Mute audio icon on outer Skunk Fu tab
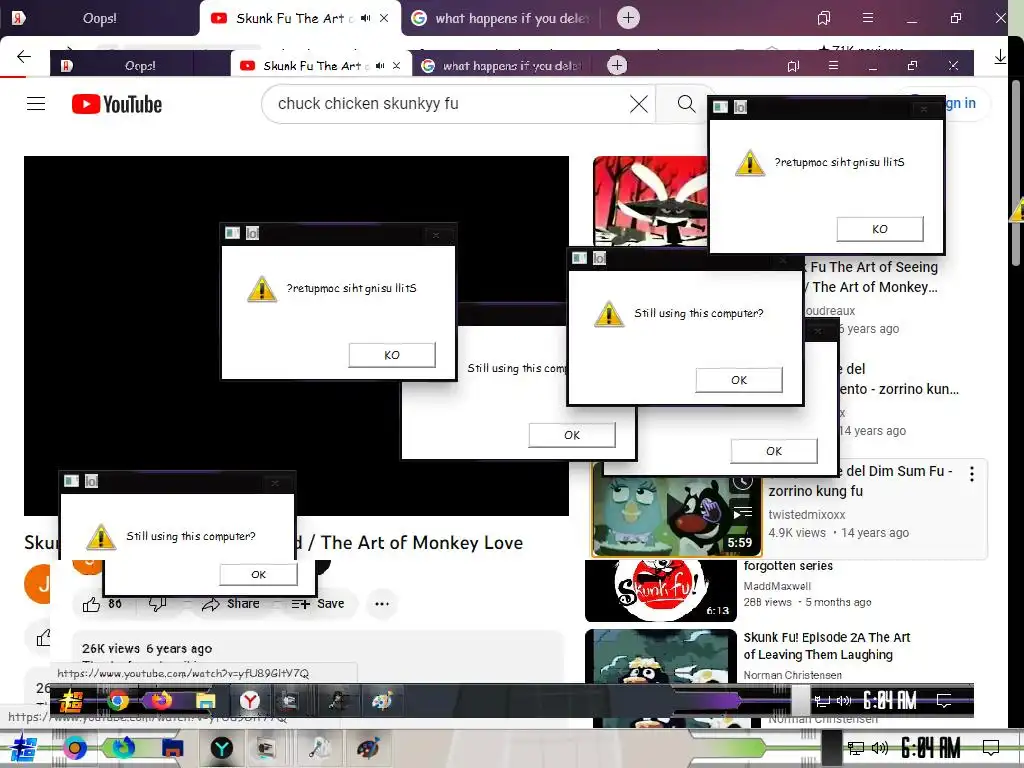Viewport: 1024px width, 768px height. click(366, 18)
